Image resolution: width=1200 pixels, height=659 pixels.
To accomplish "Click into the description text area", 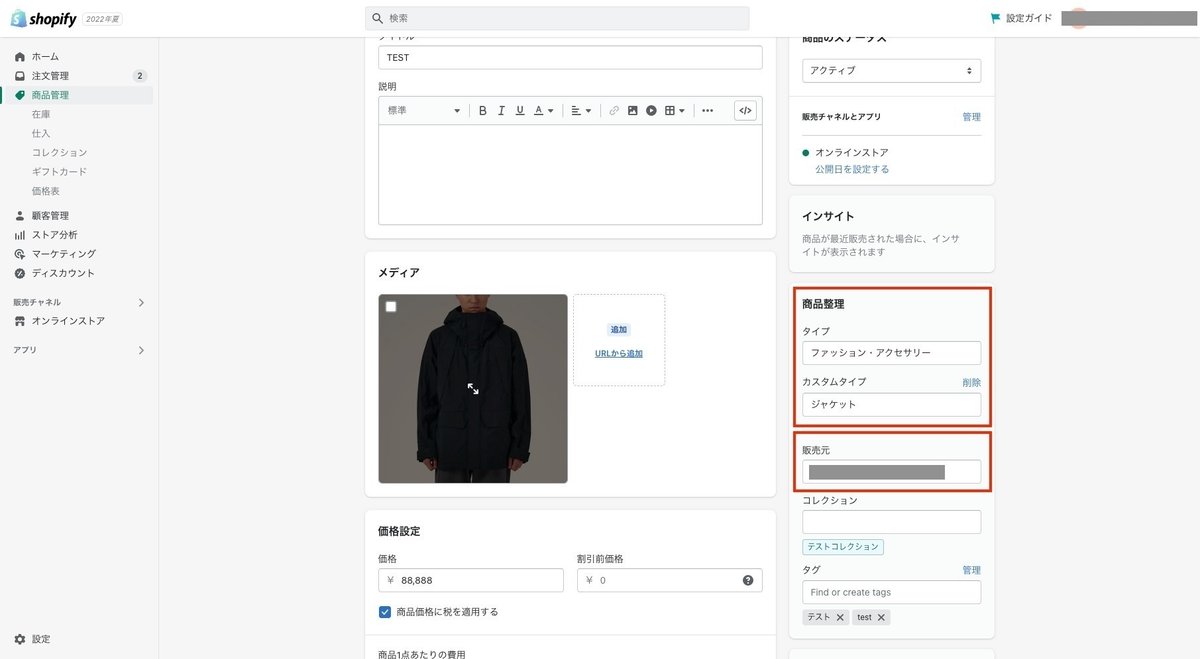I will (x=570, y=175).
